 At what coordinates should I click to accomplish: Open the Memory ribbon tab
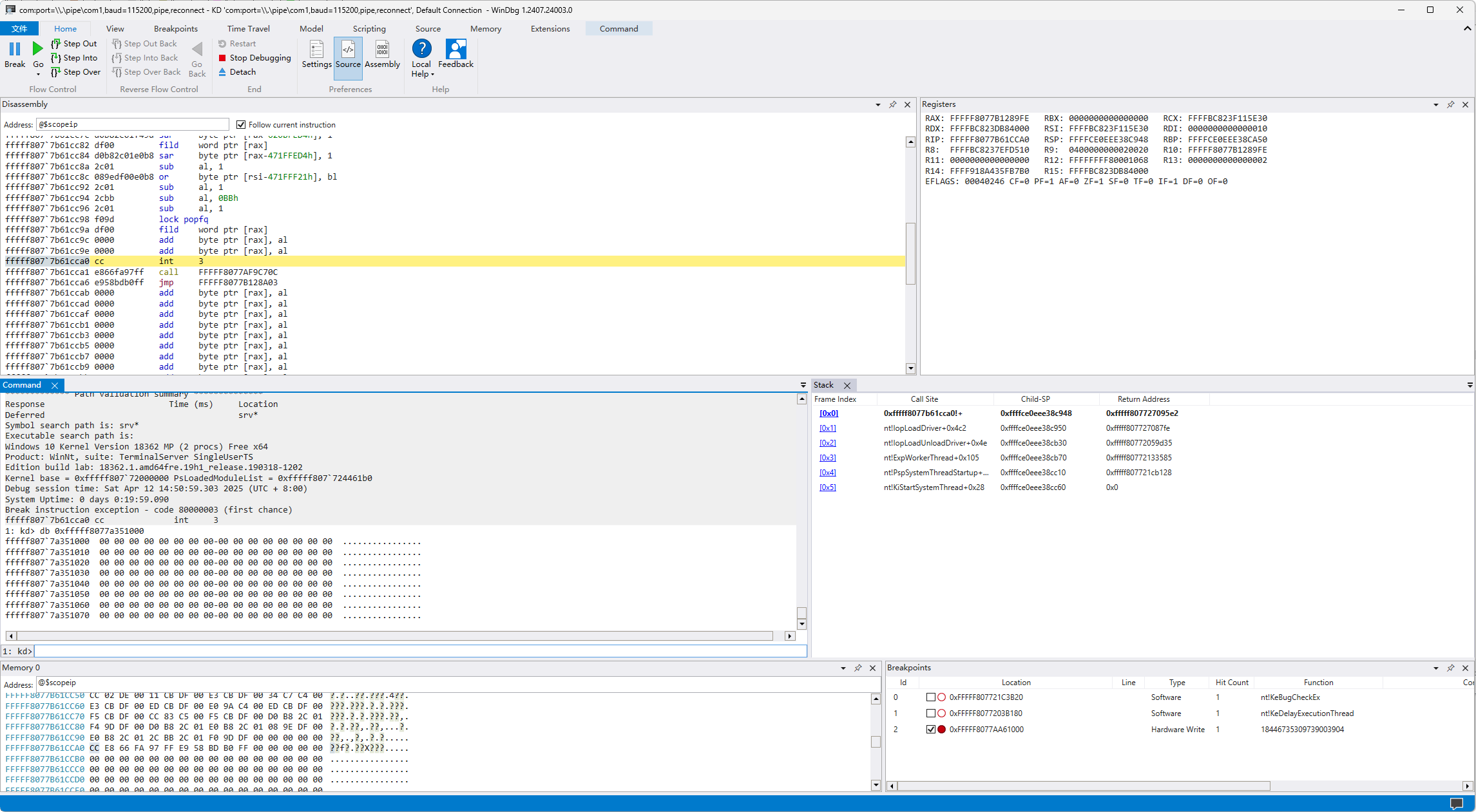(485, 28)
